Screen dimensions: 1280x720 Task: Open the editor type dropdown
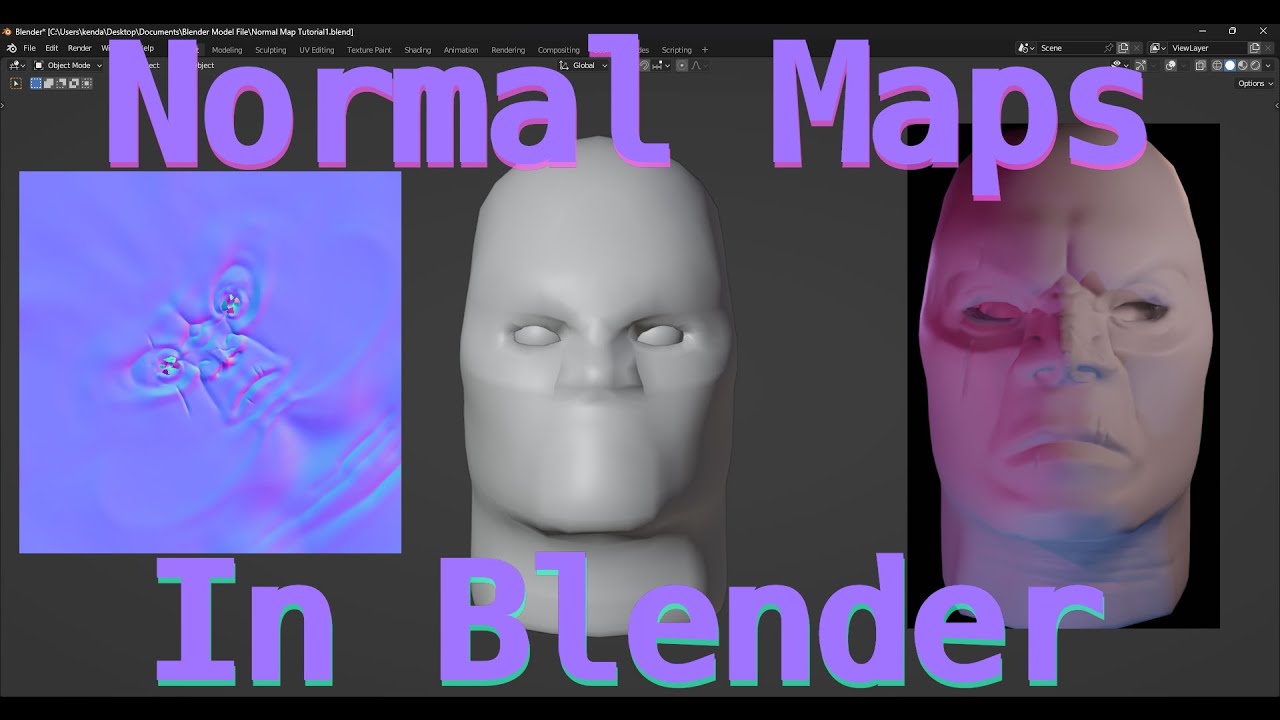17,65
